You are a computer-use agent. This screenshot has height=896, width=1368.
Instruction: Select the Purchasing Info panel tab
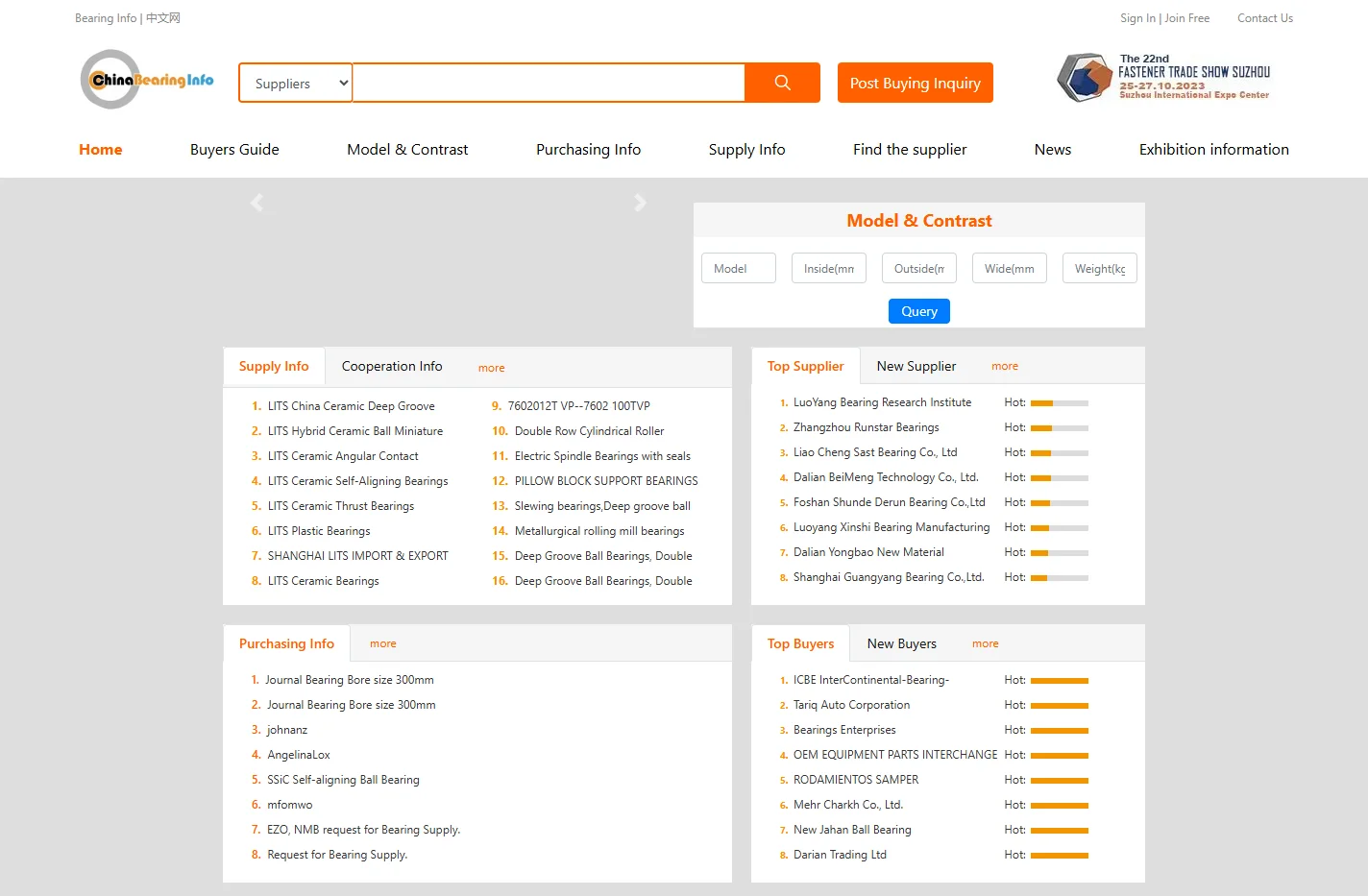(286, 643)
